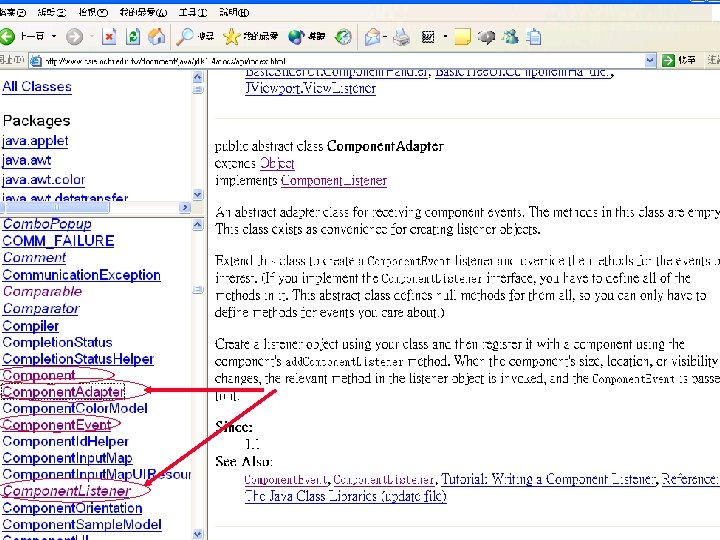Click the Discuss speech-bubble toolbar icon
720x540 pixels.
pyautogui.click(x=486, y=36)
